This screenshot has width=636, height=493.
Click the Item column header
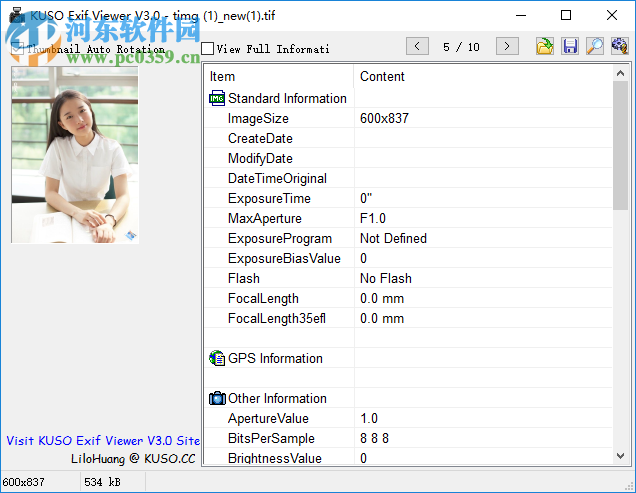click(x=279, y=76)
